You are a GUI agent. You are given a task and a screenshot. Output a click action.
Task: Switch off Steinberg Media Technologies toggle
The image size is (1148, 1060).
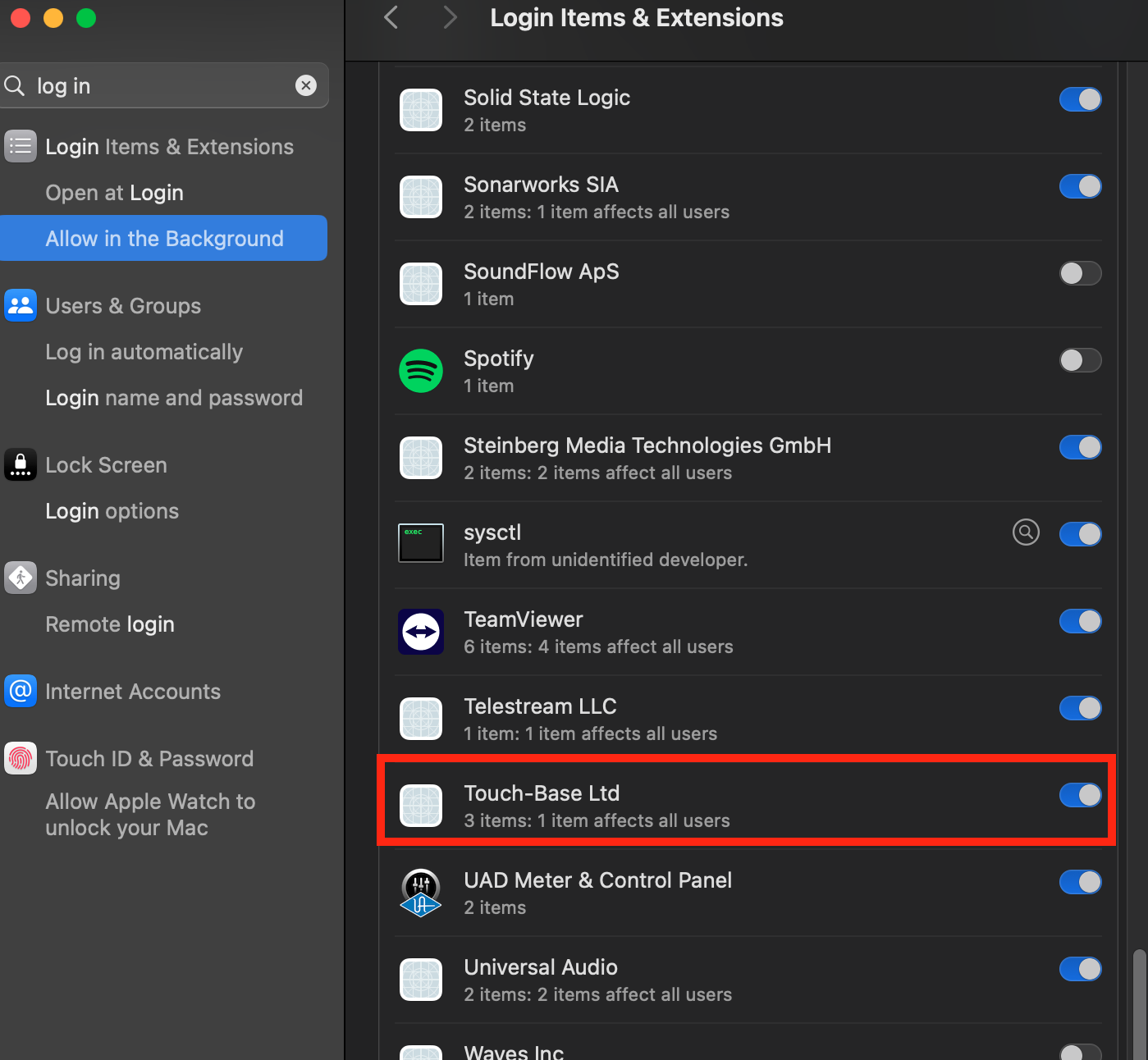[1080, 447]
